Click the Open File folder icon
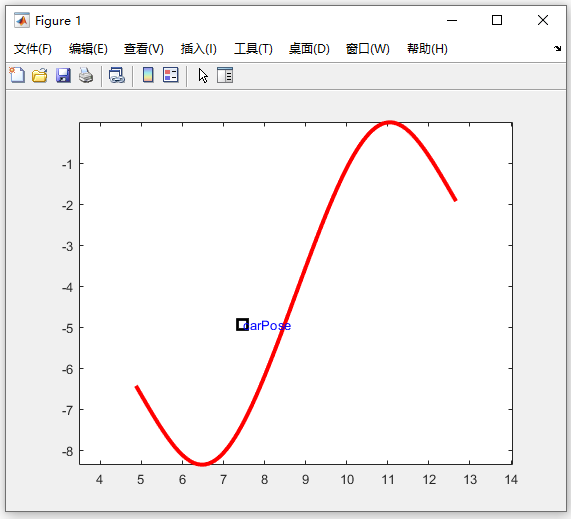 [x=40, y=75]
